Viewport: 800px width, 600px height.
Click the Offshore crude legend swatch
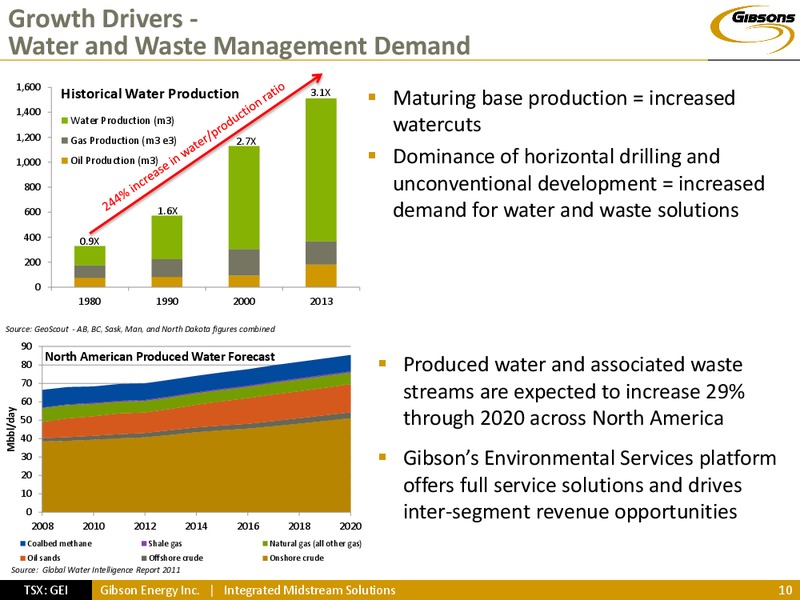145,558
